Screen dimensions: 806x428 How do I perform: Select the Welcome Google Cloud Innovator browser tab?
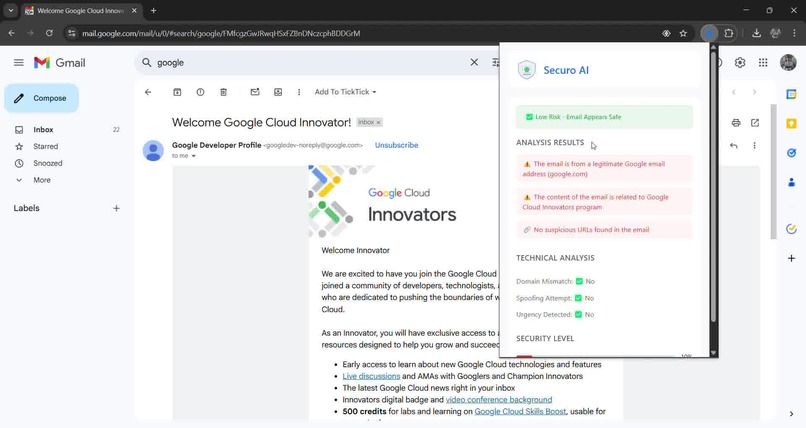81,10
